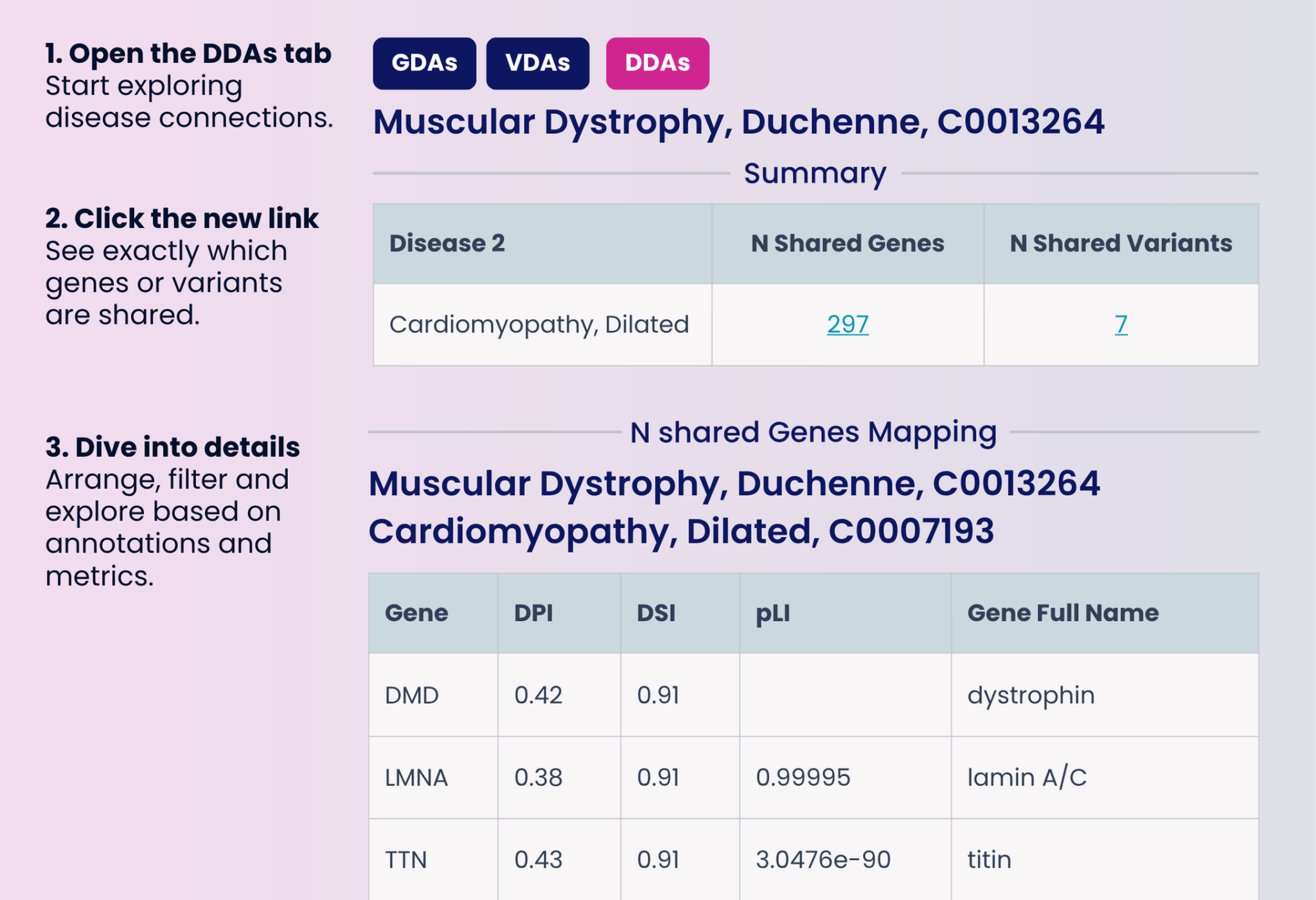Select the TTN gene row
The height and width of the screenshot is (900, 1316).
tap(407, 859)
